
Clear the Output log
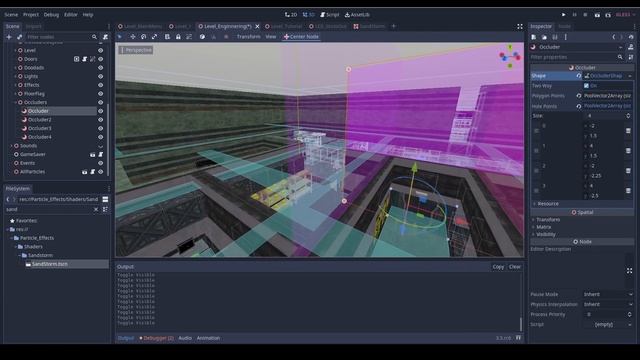pyautogui.click(x=515, y=267)
